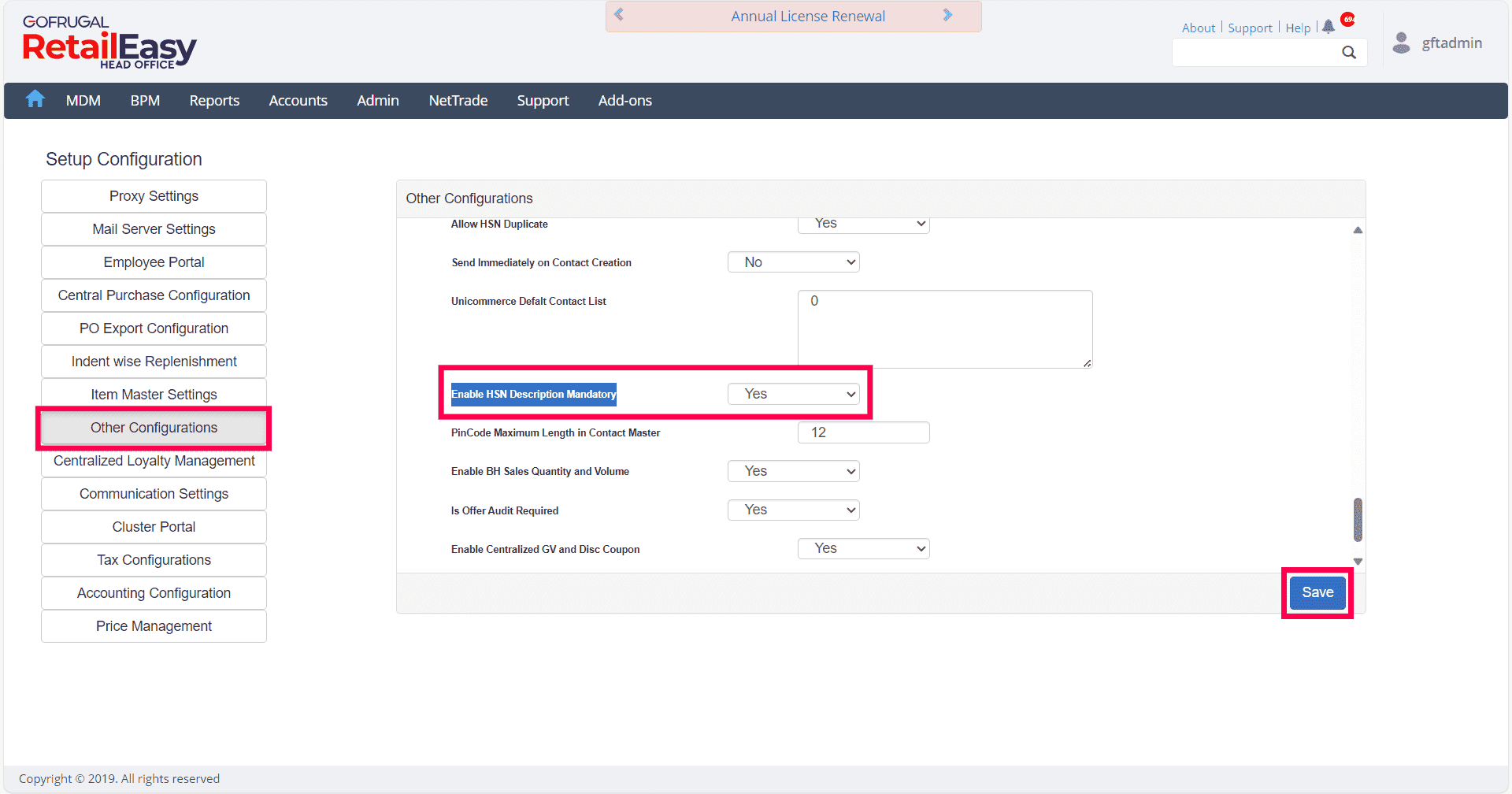Click the PinCode Maximum Length label
Screen dimensions: 1512x794
555,432
